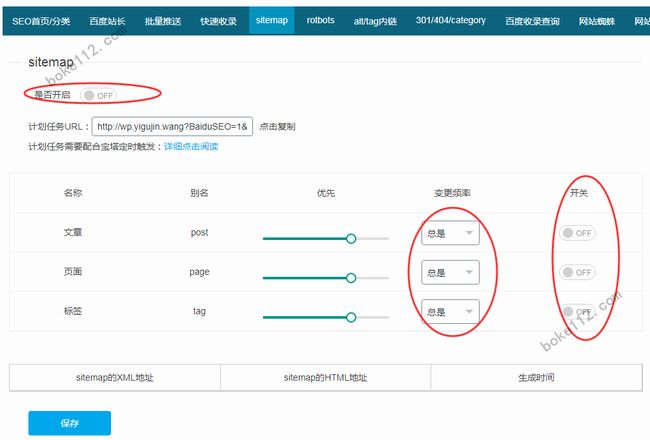Toggle the OFF switch for 标签 tag
This screenshot has height=440, width=650.
pos(577,311)
